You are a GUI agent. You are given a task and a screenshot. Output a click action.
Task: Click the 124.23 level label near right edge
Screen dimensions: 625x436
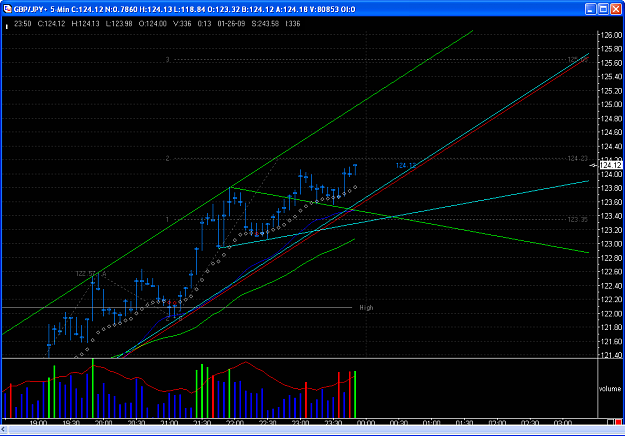pyautogui.click(x=577, y=159)
